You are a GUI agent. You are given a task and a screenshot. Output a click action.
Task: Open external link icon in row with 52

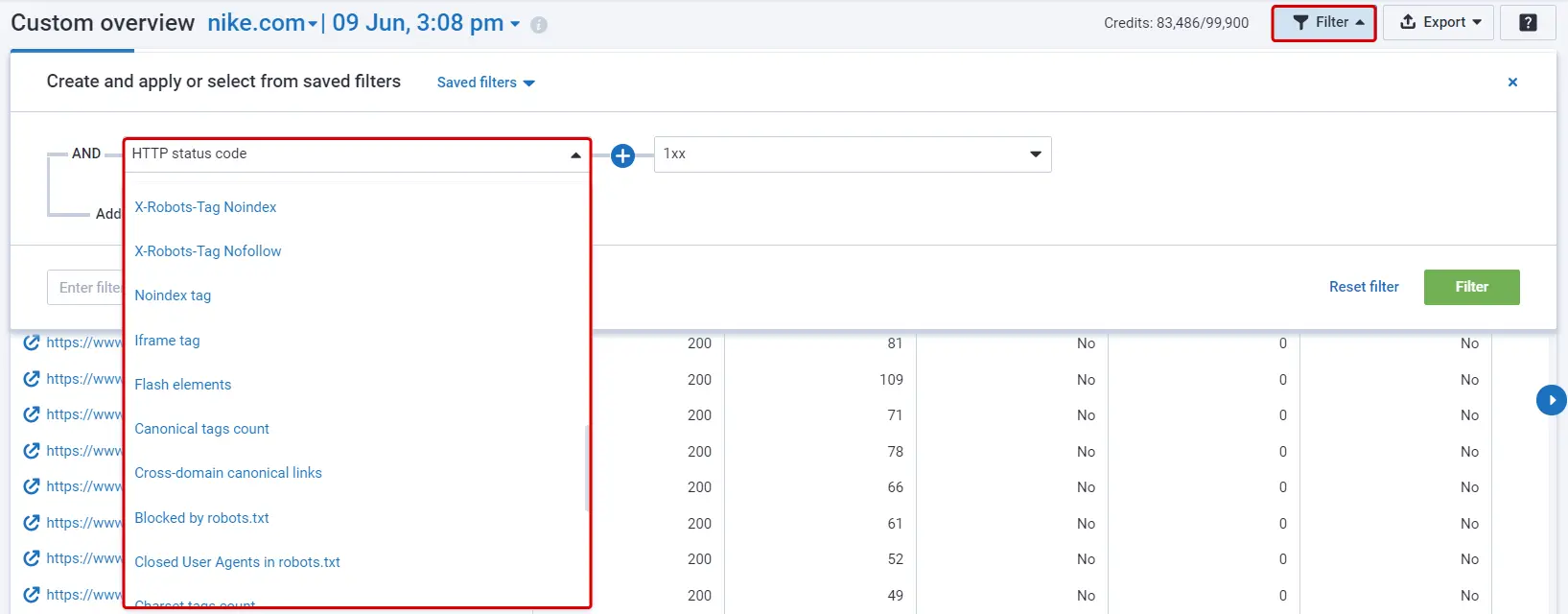point(32,558)
